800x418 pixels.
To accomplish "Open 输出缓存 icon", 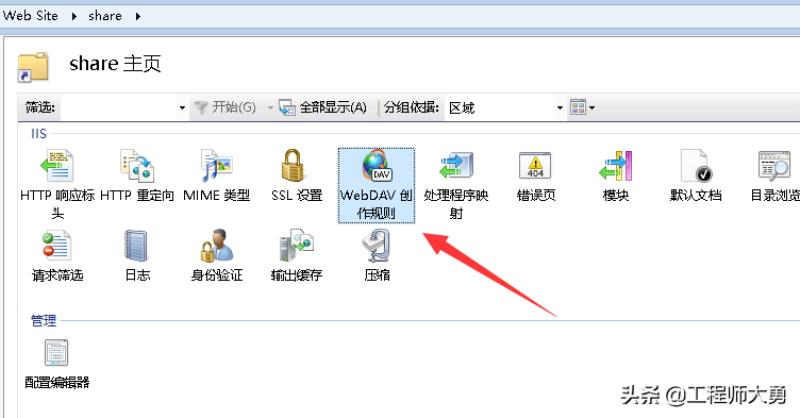I will pos(296,245).
